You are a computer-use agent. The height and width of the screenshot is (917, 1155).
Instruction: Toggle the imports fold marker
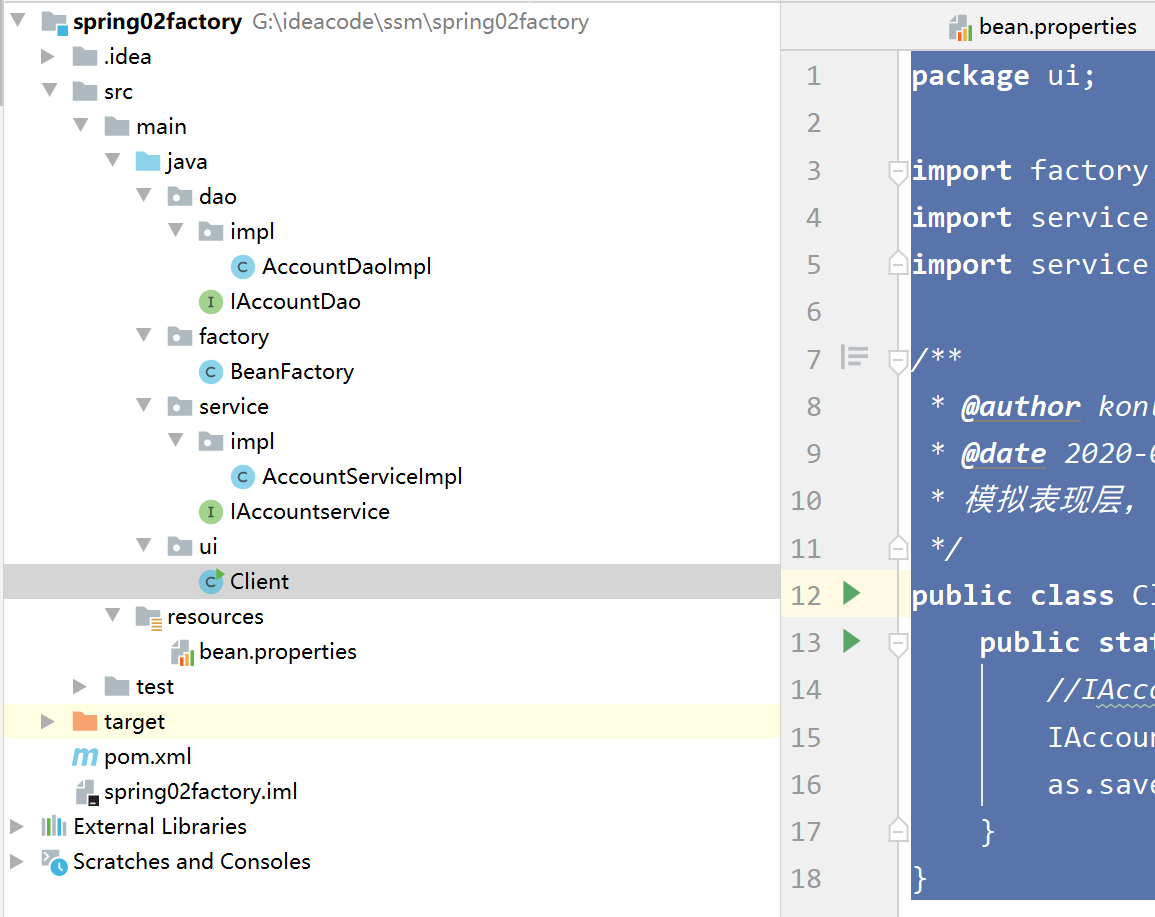898,171
